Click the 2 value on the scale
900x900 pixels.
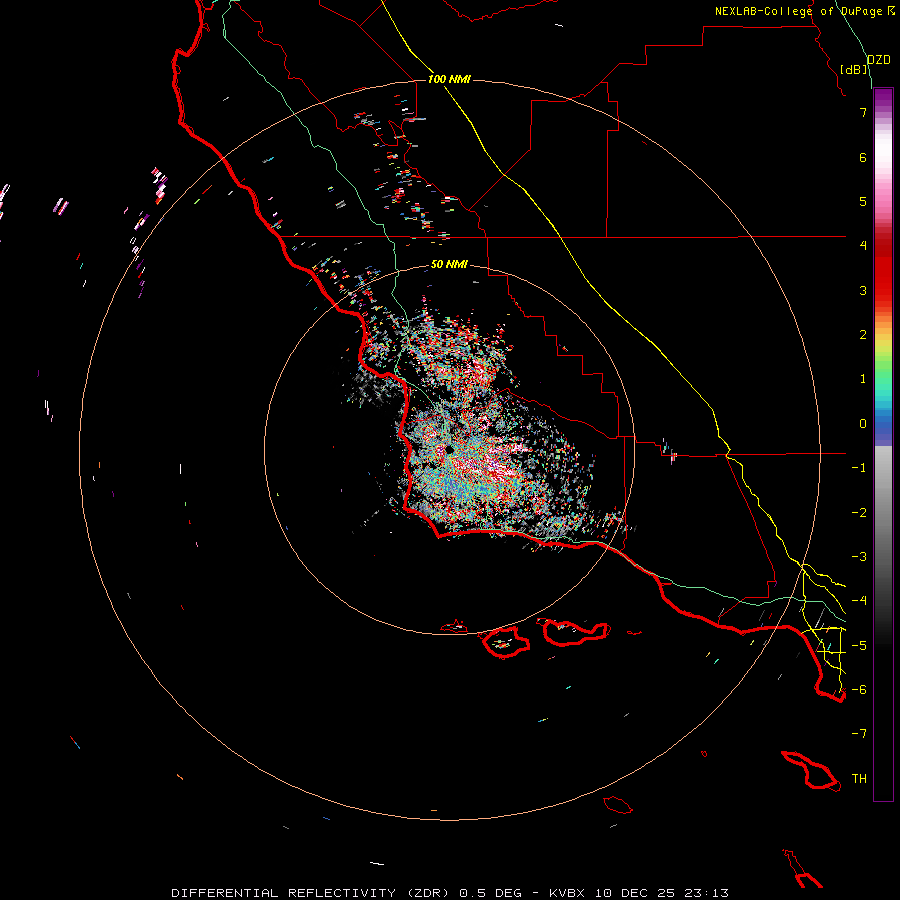[863, 335]
